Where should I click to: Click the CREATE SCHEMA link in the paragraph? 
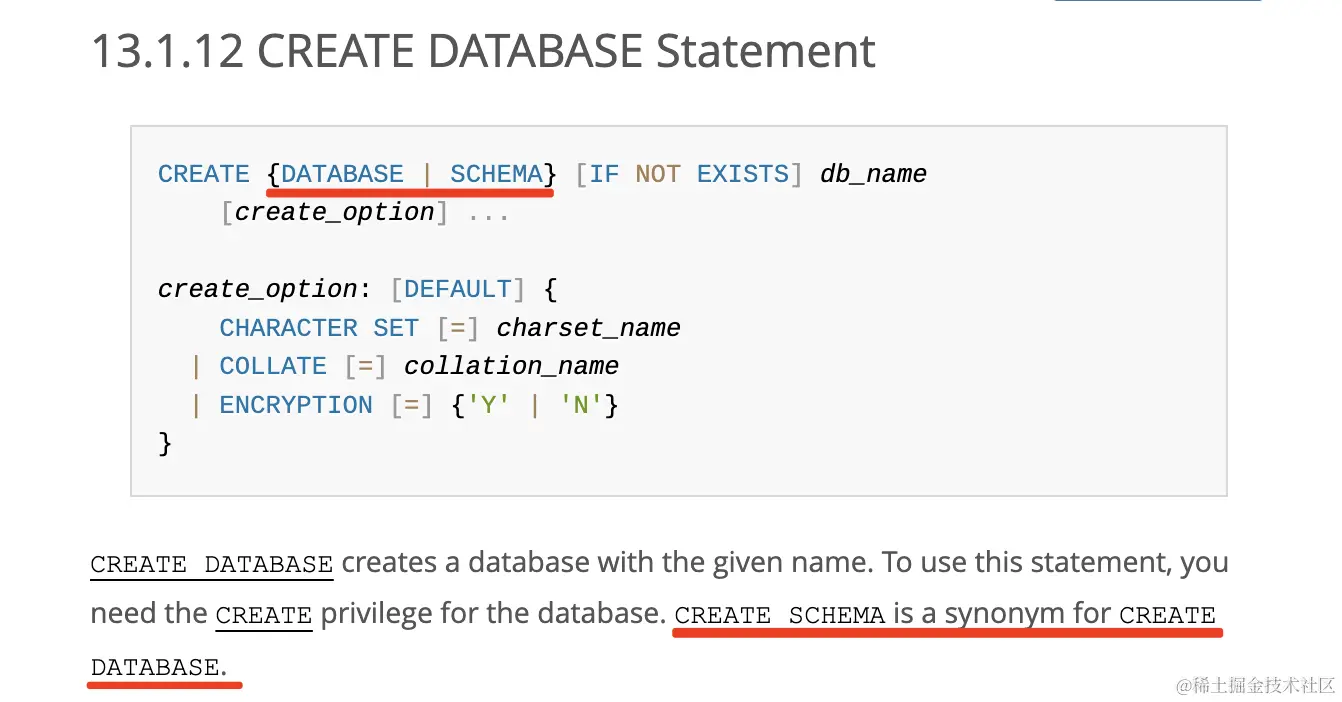coord(780,615)
